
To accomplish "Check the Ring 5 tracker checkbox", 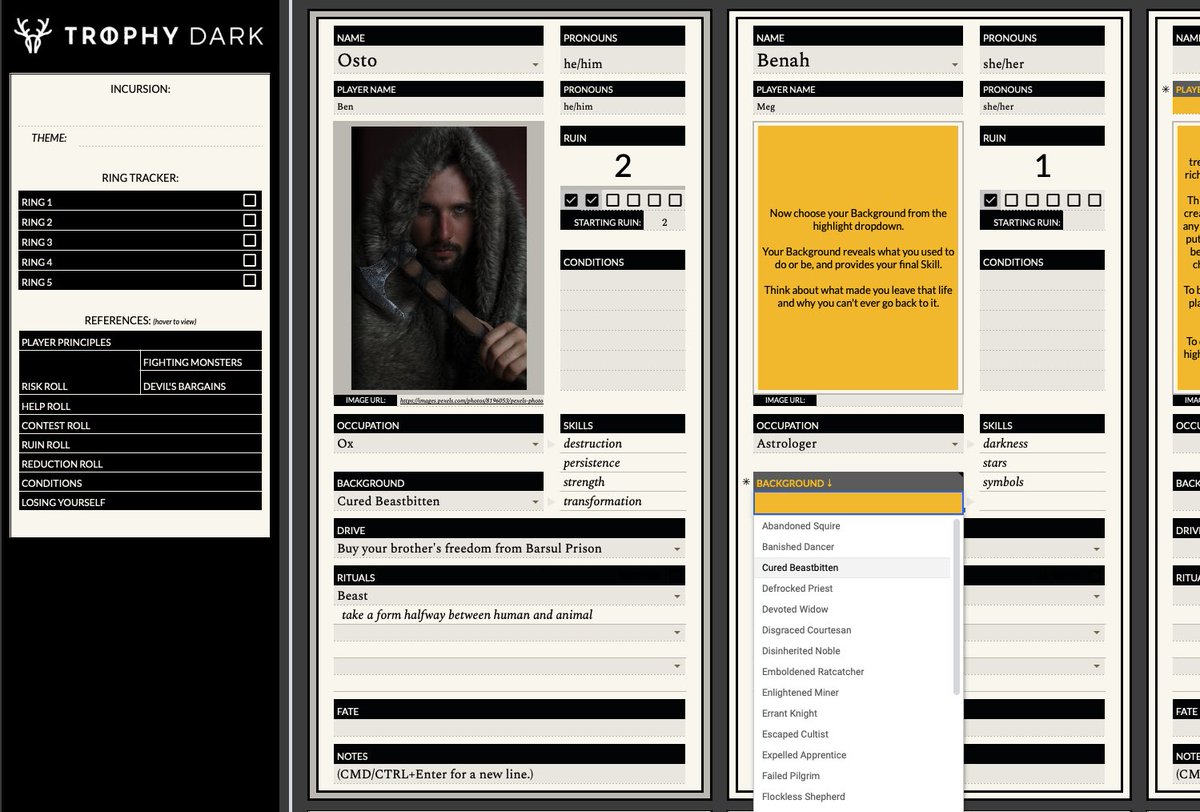I will point(249,281).
